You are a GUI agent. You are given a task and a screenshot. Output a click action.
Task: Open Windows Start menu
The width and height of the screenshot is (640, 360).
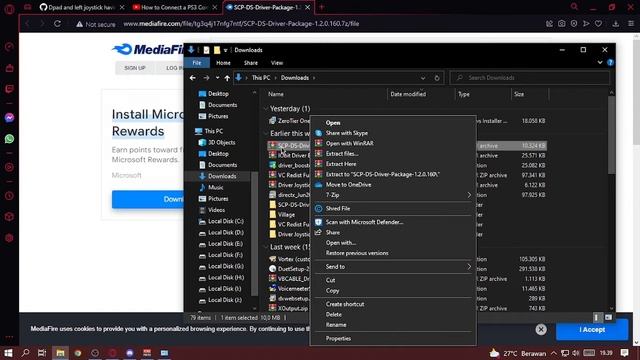point(8,353)
